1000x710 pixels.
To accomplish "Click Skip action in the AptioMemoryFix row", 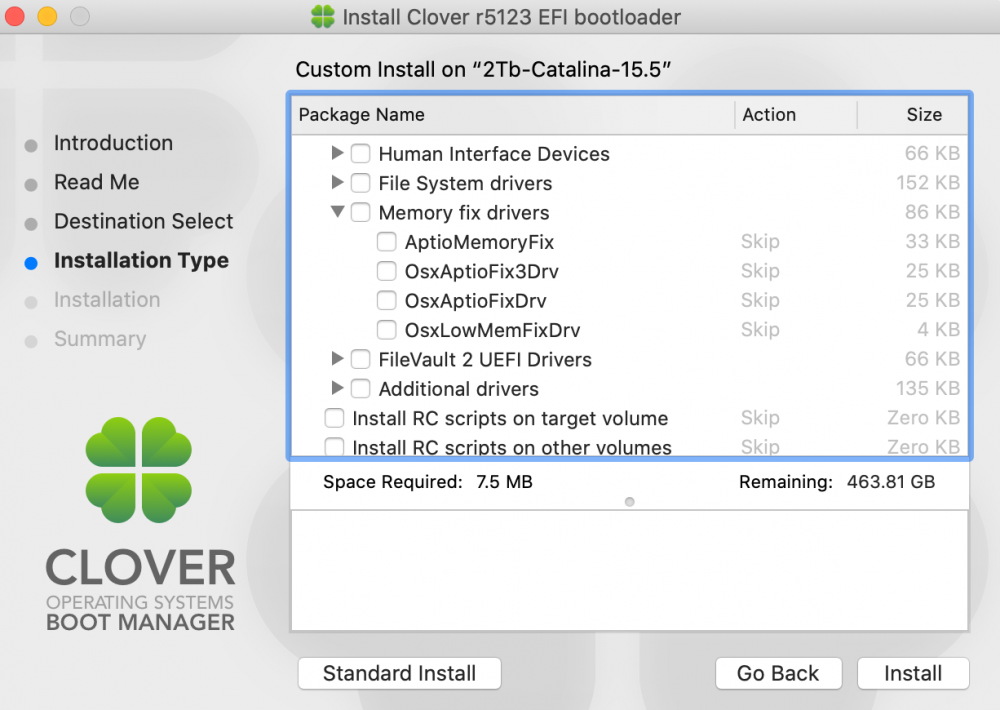I will (x=760, y=242).
